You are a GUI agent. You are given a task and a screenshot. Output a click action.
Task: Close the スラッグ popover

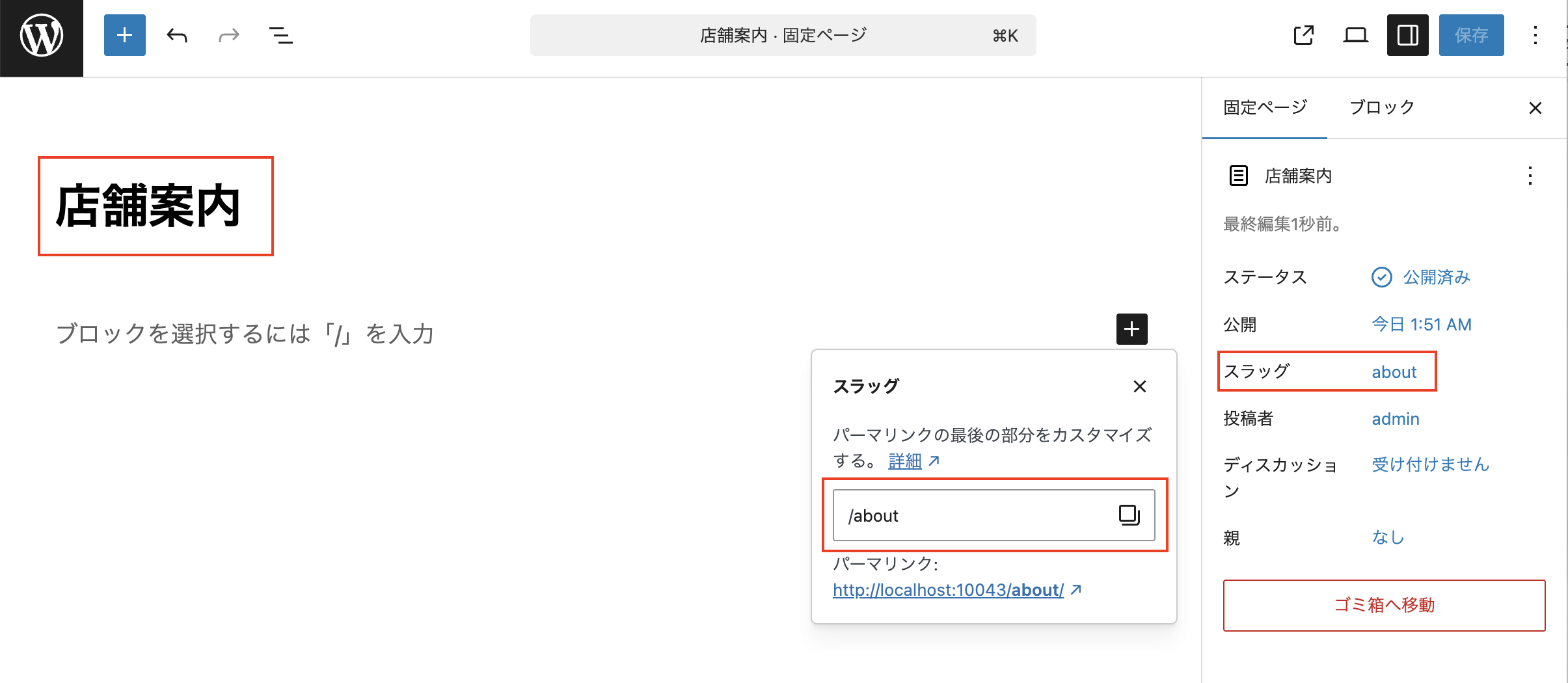(1139, 386)
